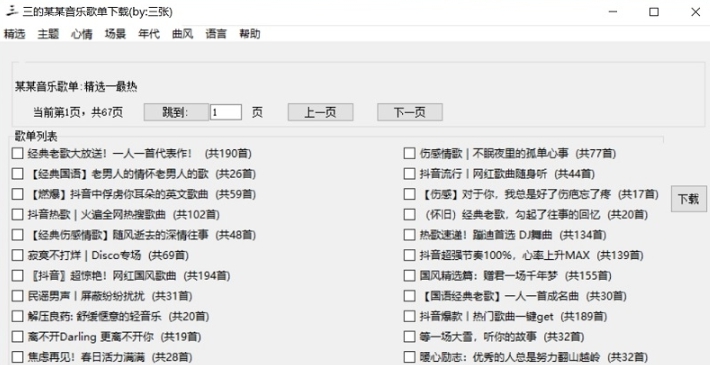Screen dimensions: 710x365
Task: Check 【伤感】对于你 playlist checkbox
Action: (409, 194)
